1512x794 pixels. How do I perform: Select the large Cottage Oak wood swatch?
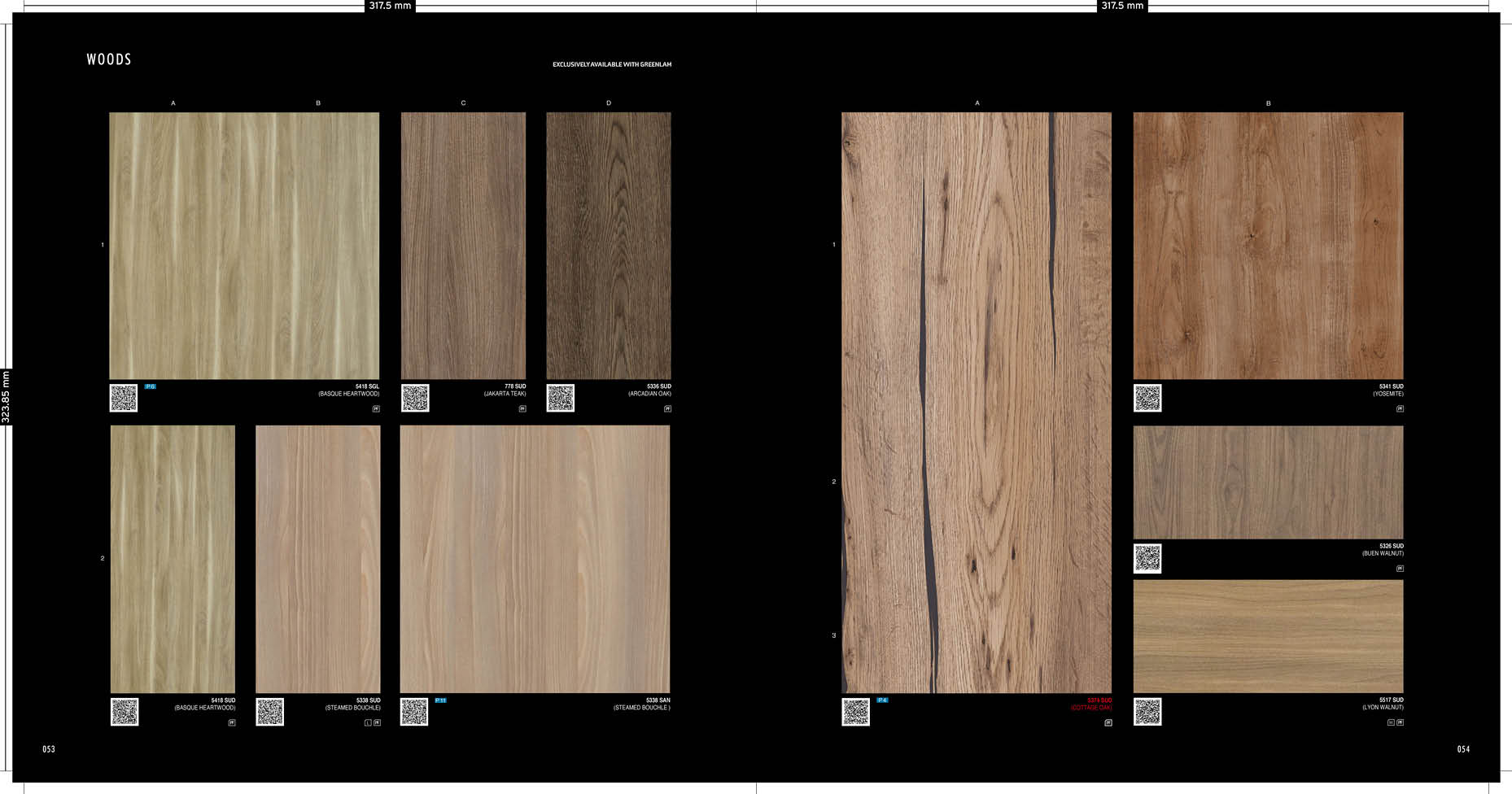pos(976,403)
